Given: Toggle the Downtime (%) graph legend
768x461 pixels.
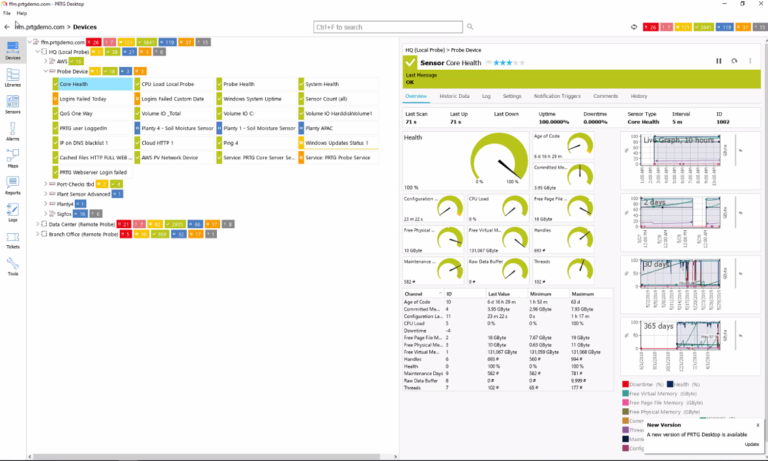Looking at the screenshot, I should pyautogui.click(x=643, y=385).
